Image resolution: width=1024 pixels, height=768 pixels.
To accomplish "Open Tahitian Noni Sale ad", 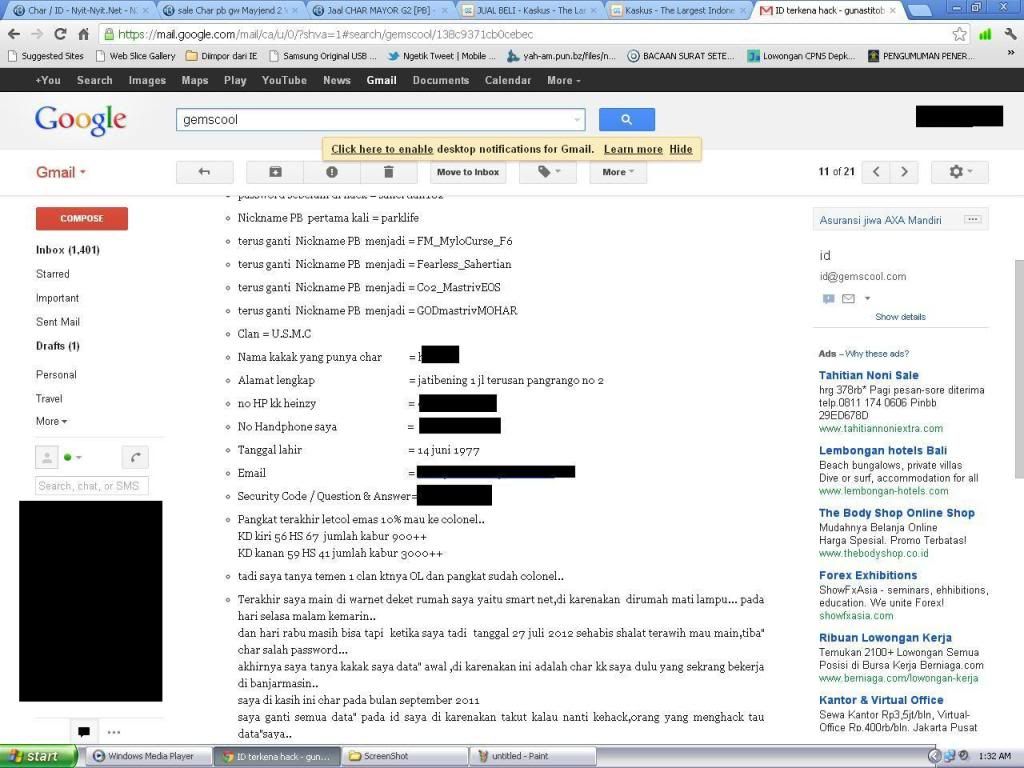I will (x=869, y=375).
